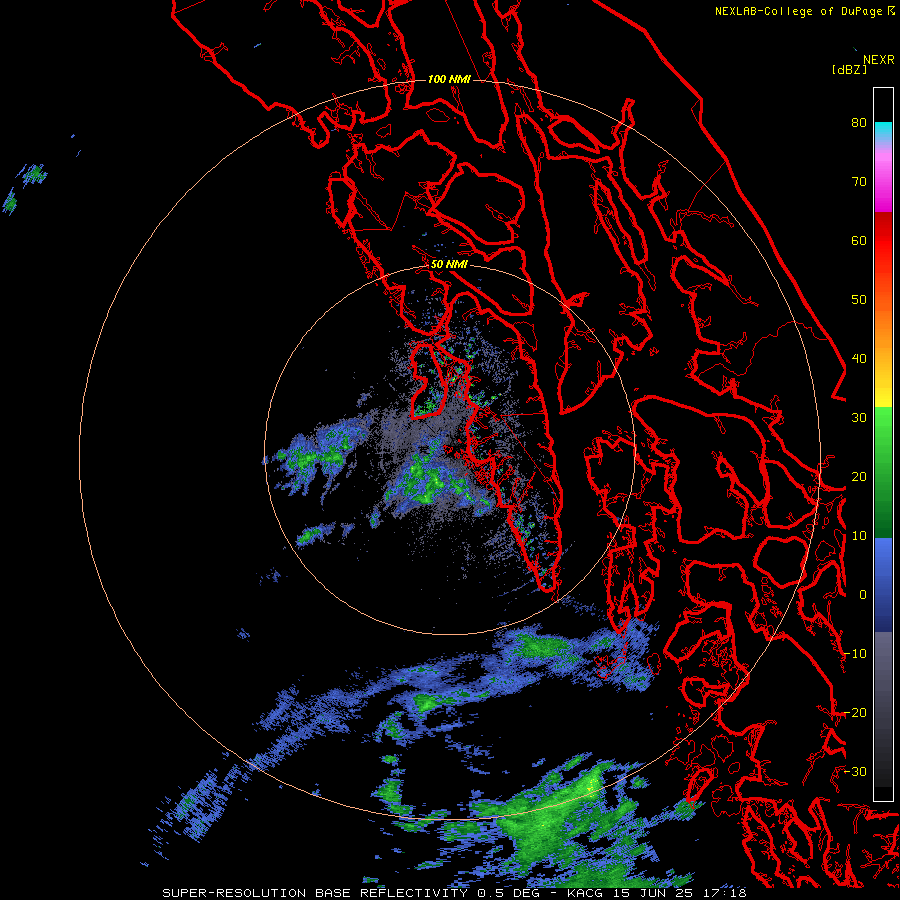Click the dBZ reflectivity color bar

click(x=883, y=445)
